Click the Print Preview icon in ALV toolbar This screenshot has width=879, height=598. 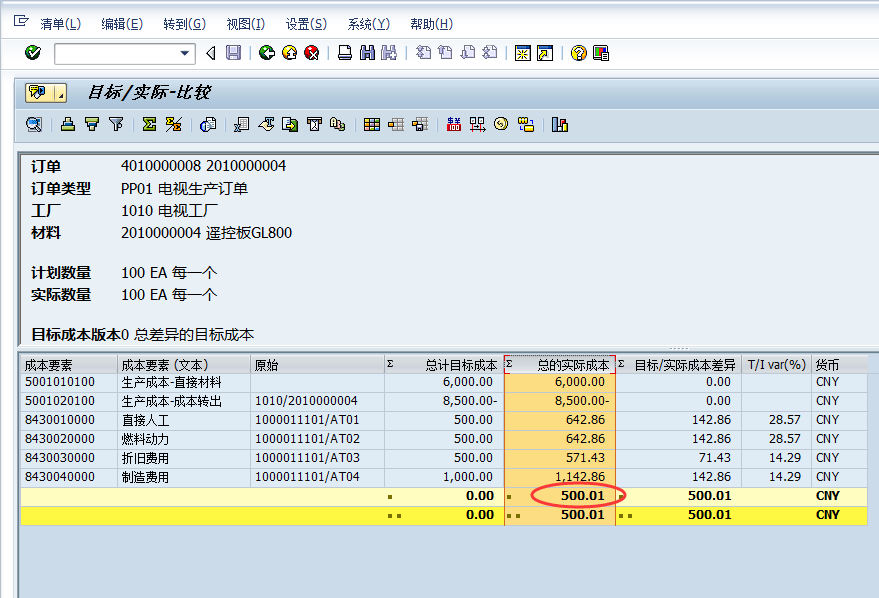208,124
